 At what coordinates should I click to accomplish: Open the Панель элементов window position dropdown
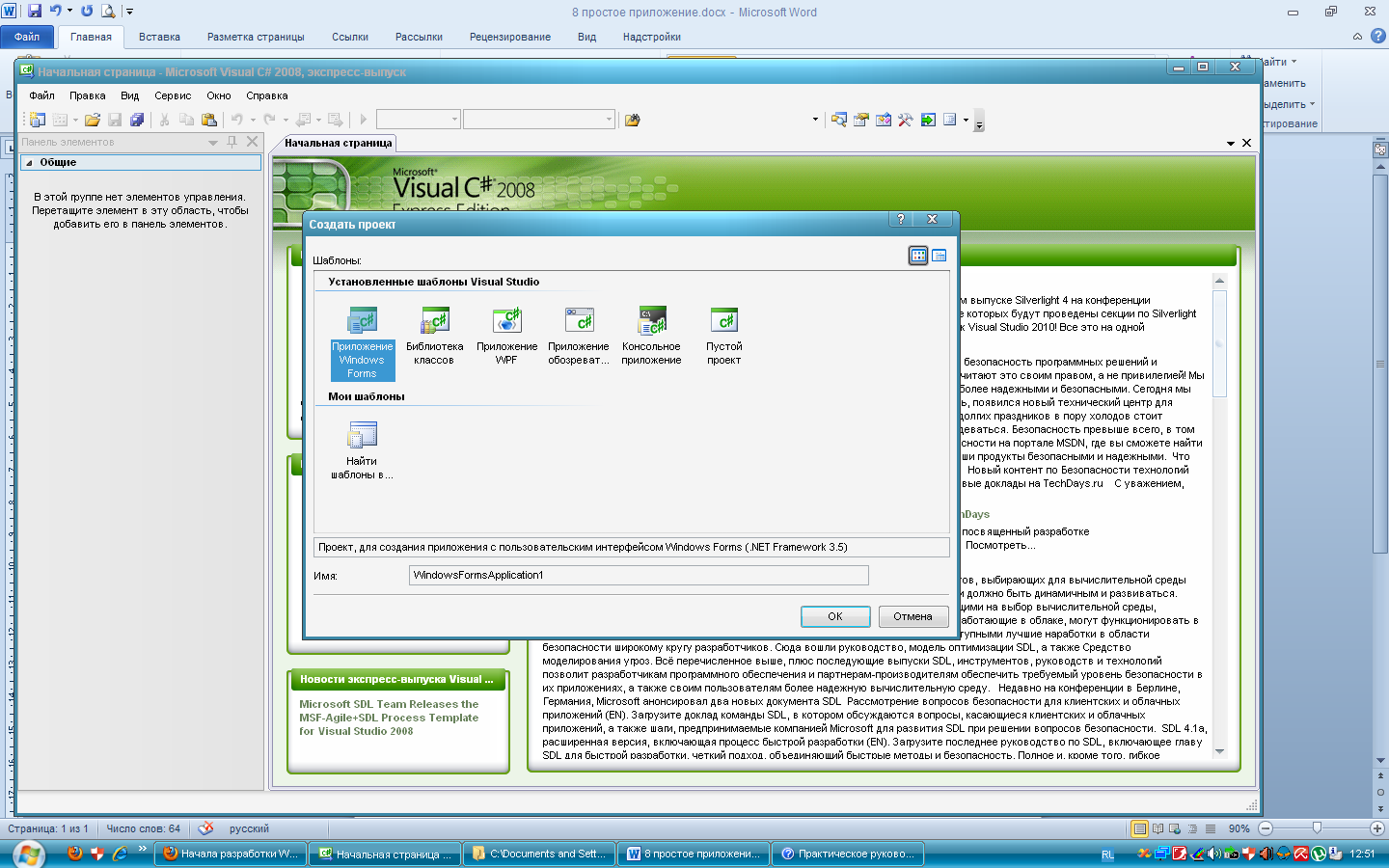tap(213, 142)
